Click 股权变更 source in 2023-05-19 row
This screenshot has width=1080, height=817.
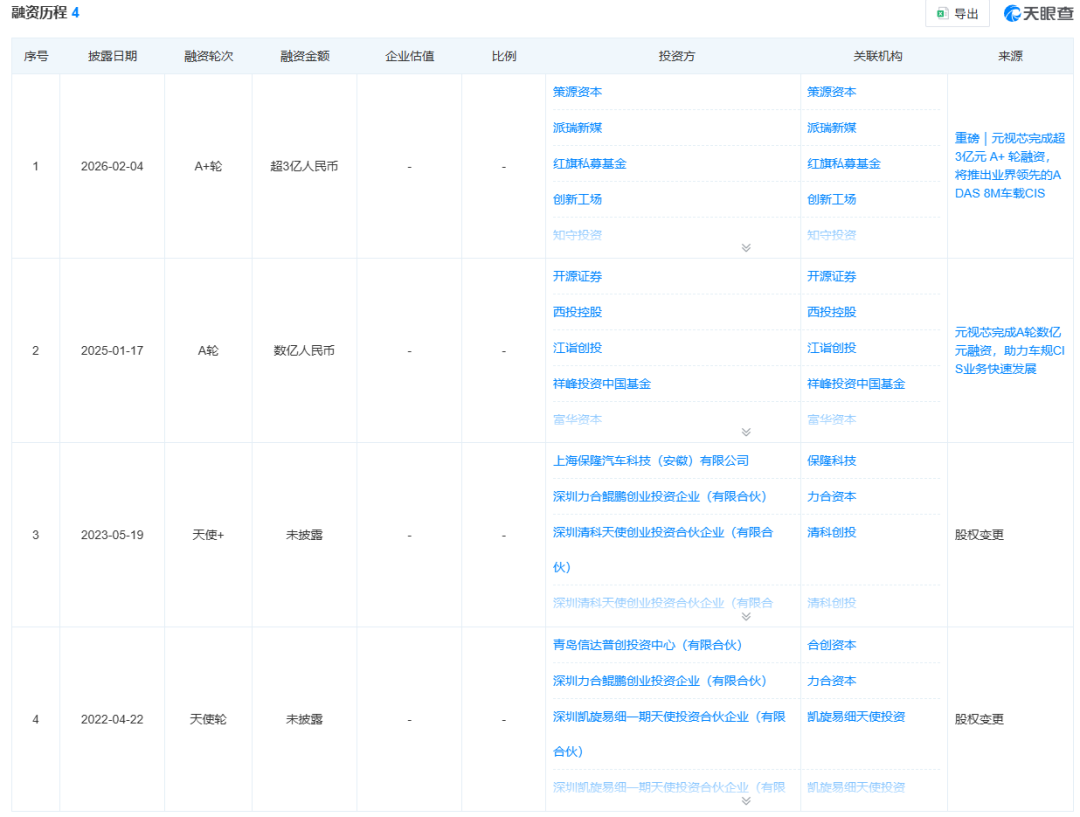pos(979,535)
